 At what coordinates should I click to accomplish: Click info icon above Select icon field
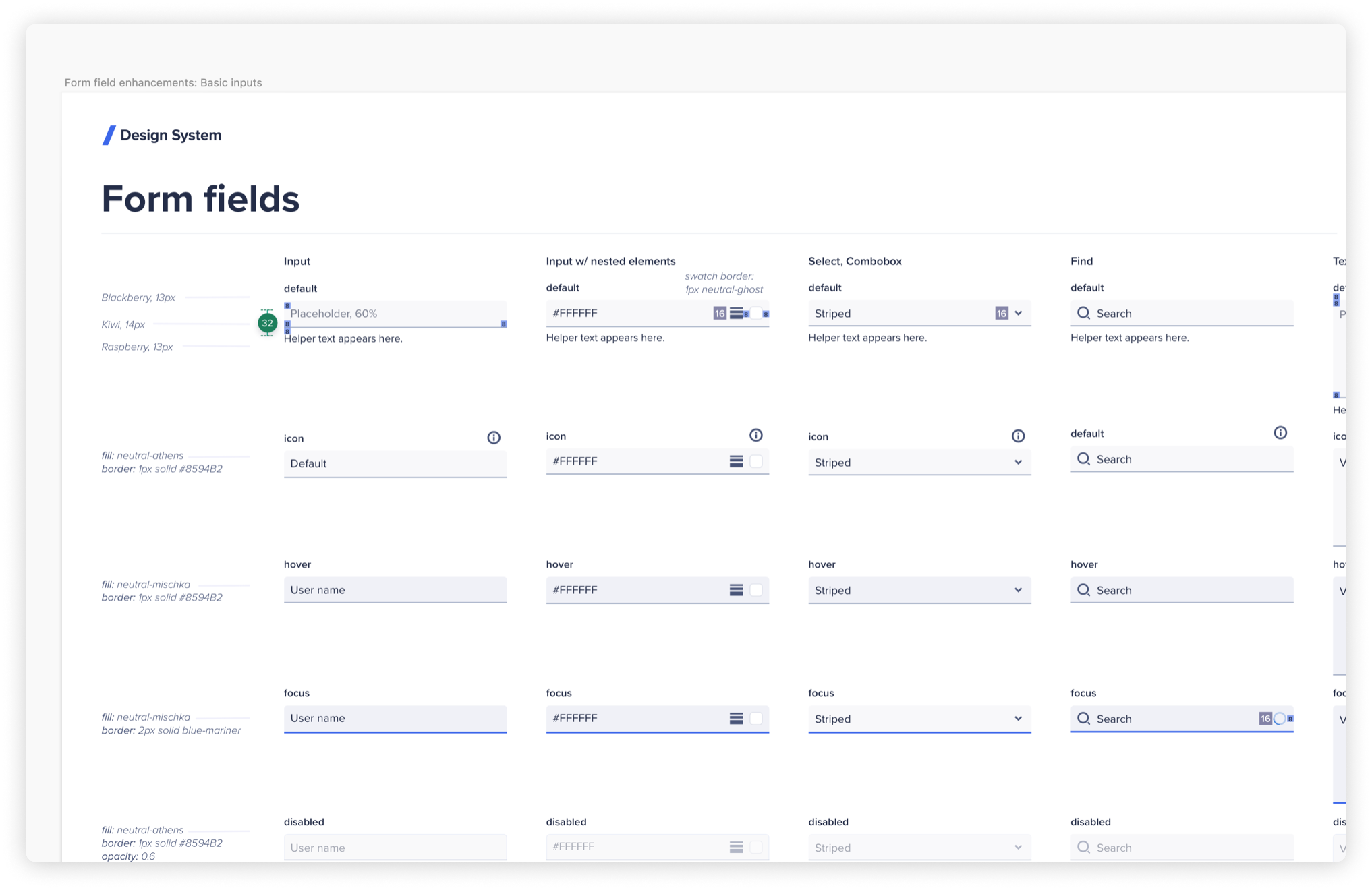[x=1018, y=436]
